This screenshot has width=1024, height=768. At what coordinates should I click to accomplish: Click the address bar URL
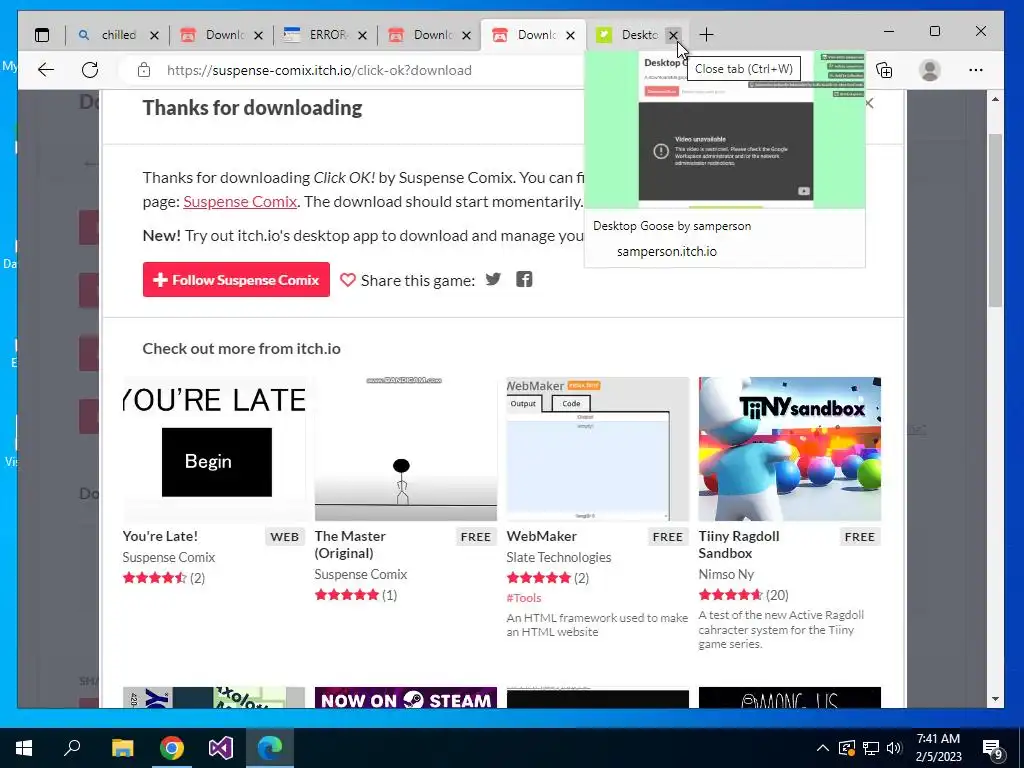(319, 70)
